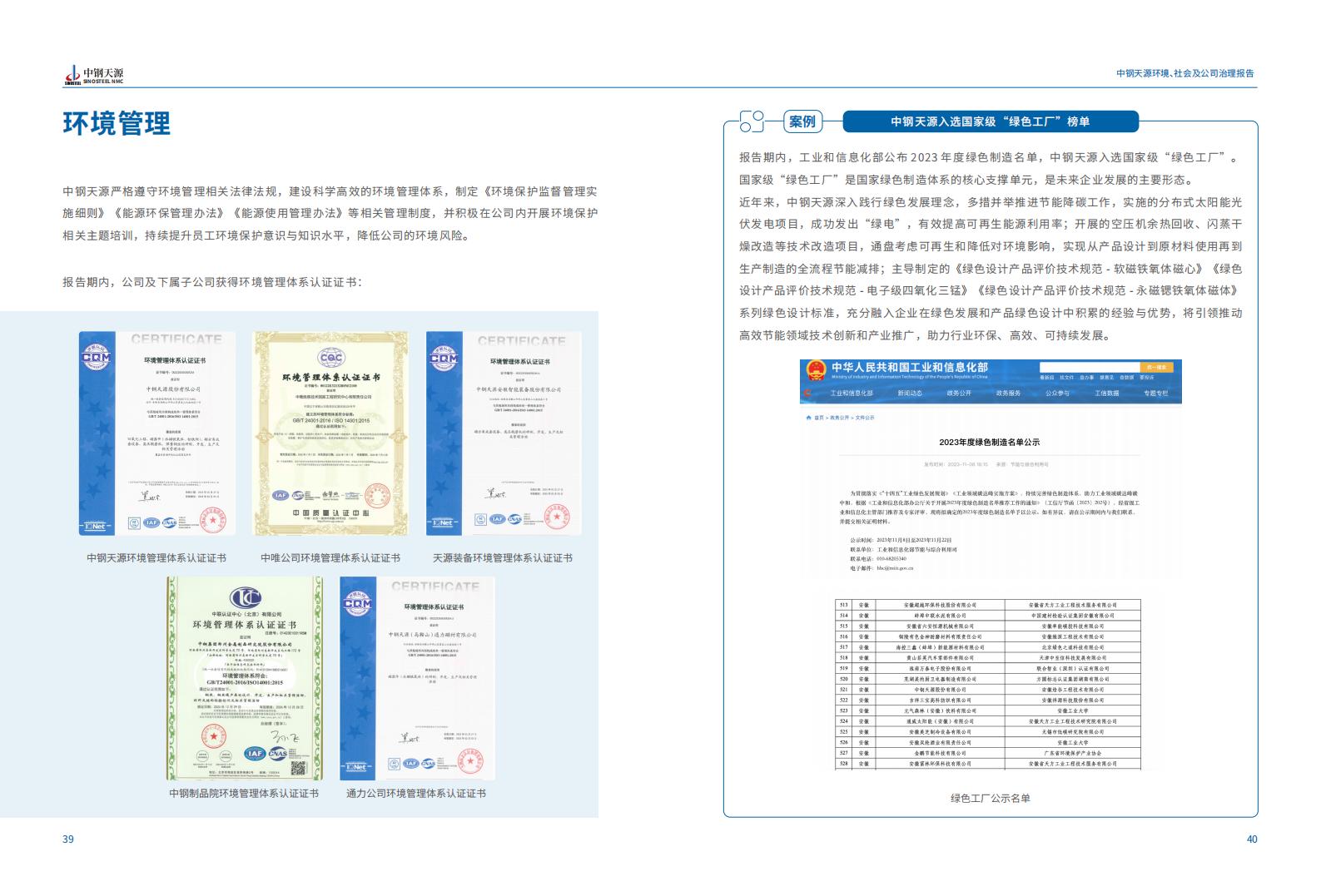1321x896 pixels.
Task: Open 政务公开 tab in MIIT navigation
Action: (959, 394)
